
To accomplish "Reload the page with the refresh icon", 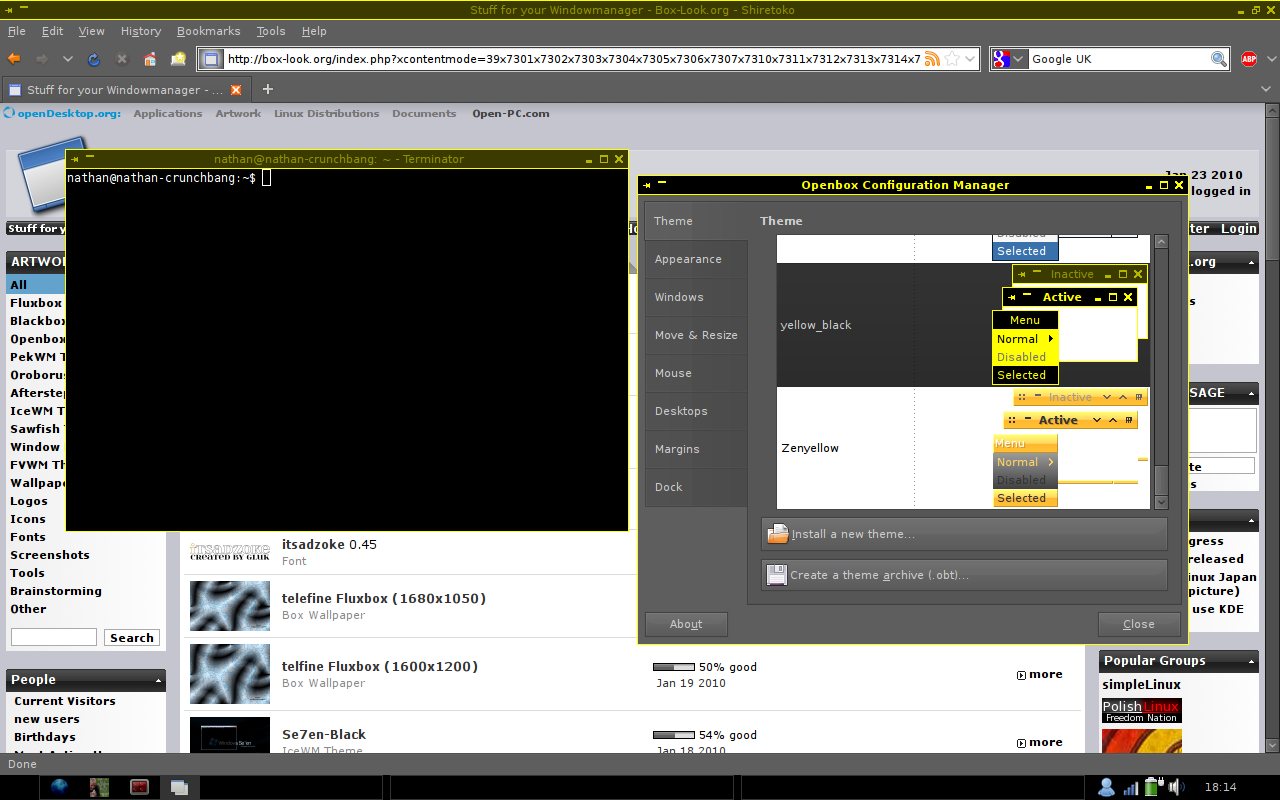I will point(94,59).
